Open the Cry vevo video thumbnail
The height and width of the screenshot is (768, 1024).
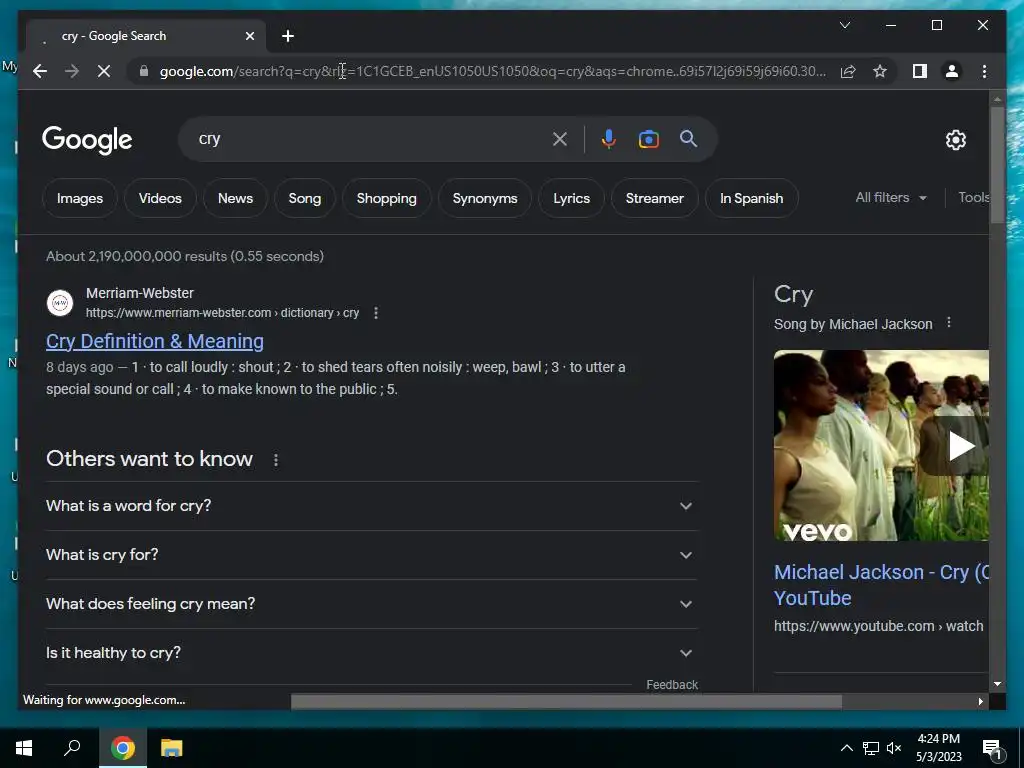coord(881,446)
